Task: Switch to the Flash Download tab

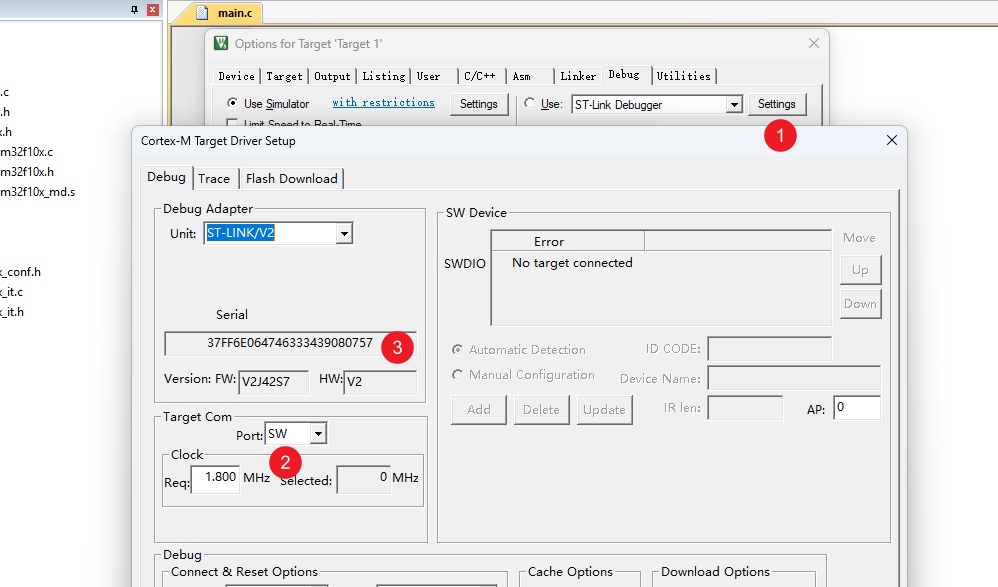Action: 291,178
